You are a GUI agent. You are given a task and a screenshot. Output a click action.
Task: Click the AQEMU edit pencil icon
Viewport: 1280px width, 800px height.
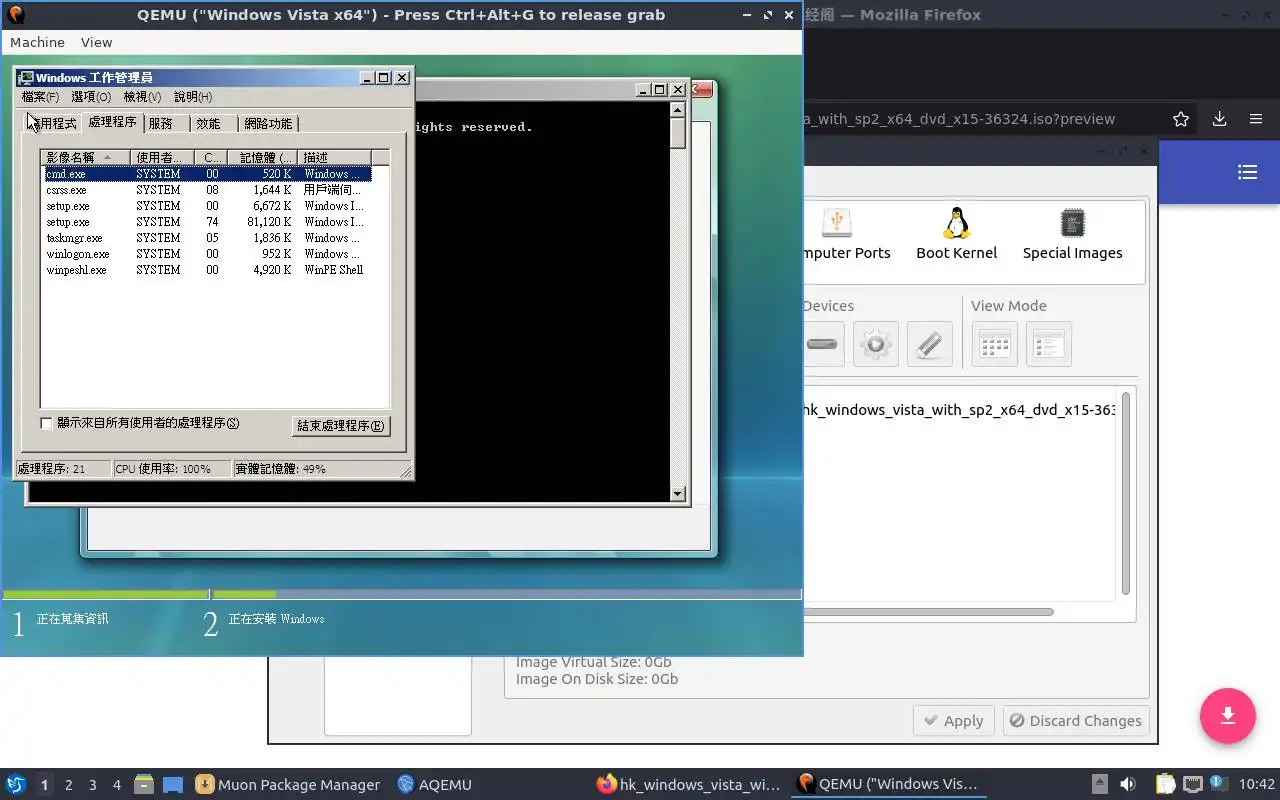pyautogui.click(x=929, y=344)
